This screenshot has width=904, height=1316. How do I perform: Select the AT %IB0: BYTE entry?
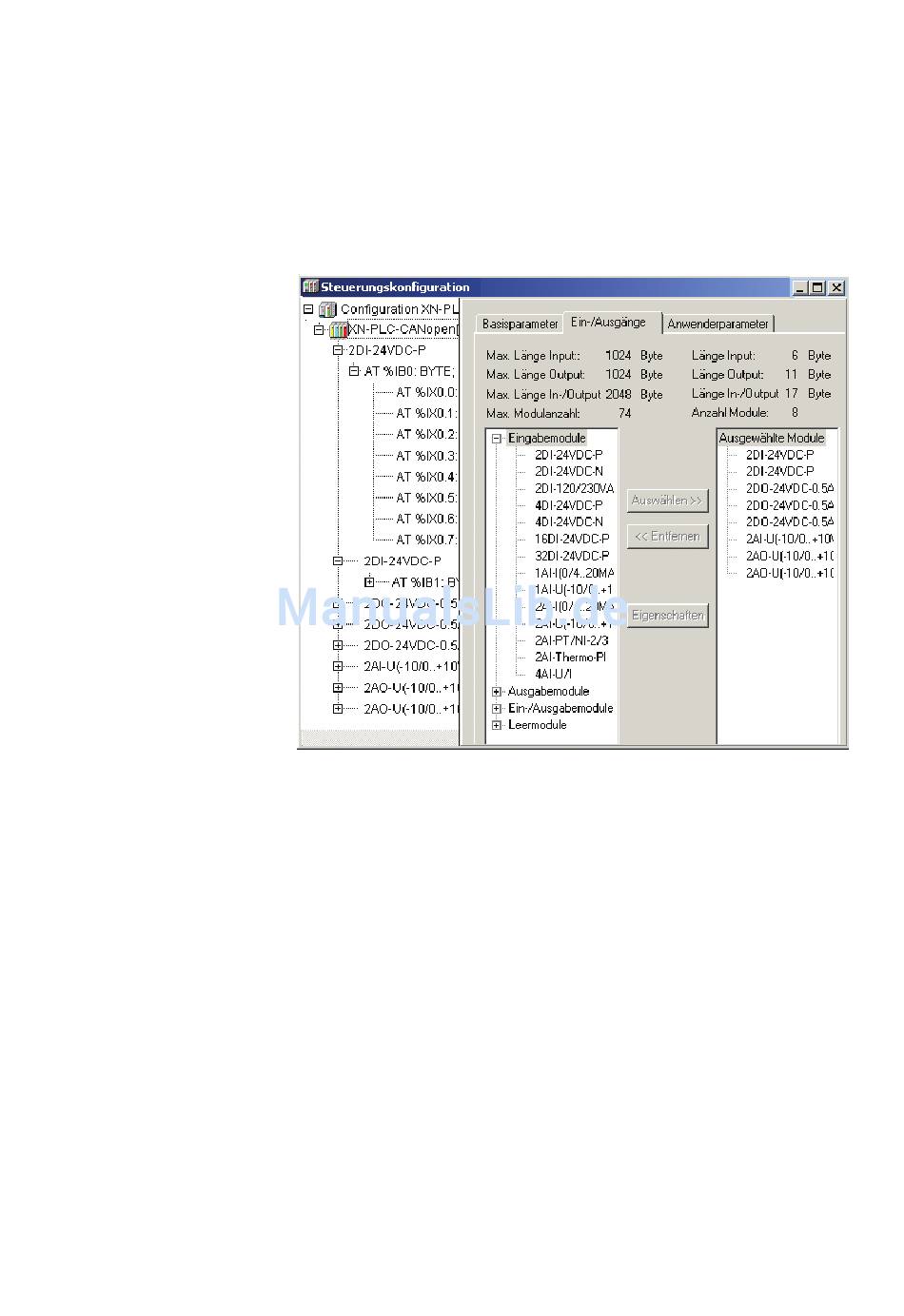click(409, 371)
